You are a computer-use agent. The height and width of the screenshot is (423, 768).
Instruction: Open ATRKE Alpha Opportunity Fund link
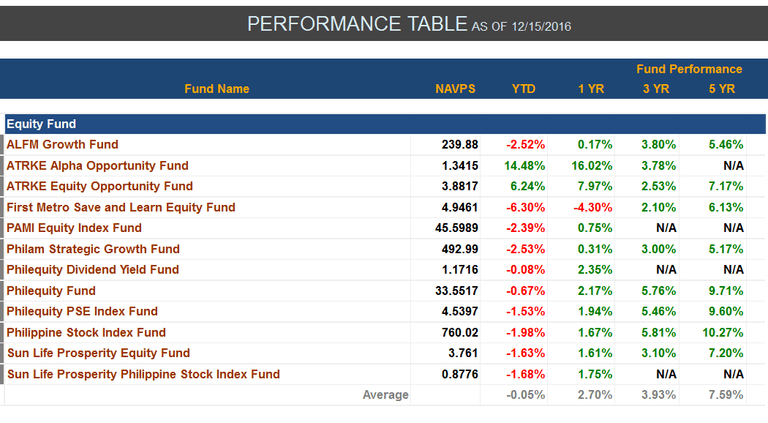97,165
